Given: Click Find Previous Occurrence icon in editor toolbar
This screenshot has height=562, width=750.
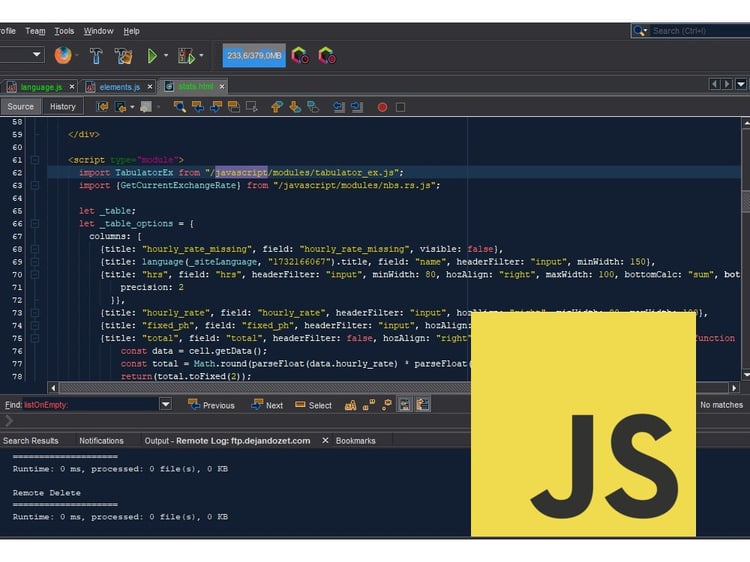Looking at the screenshot, I should point(198,107).
